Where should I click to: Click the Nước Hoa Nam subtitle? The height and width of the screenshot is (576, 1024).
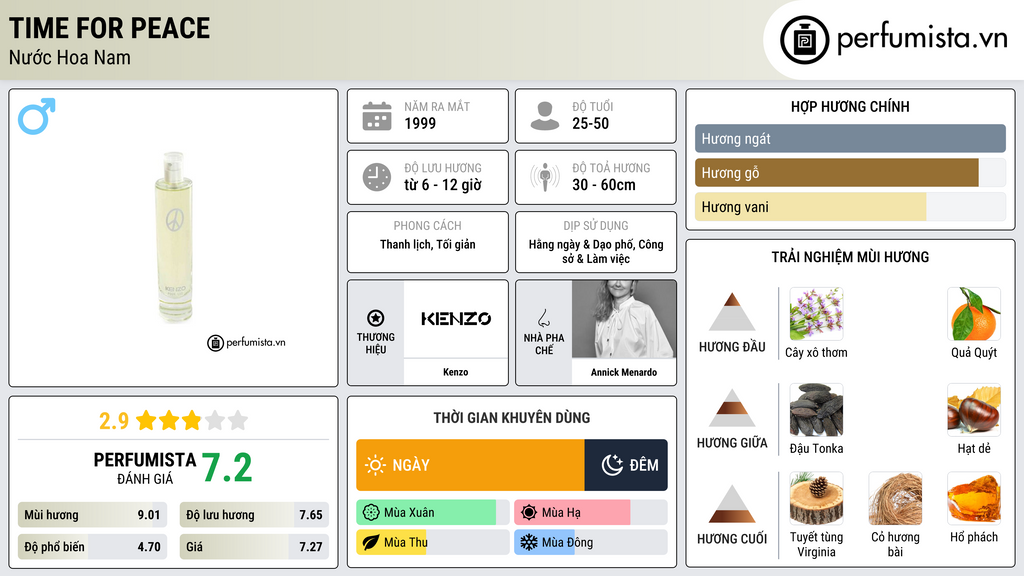tap(69, 57)
